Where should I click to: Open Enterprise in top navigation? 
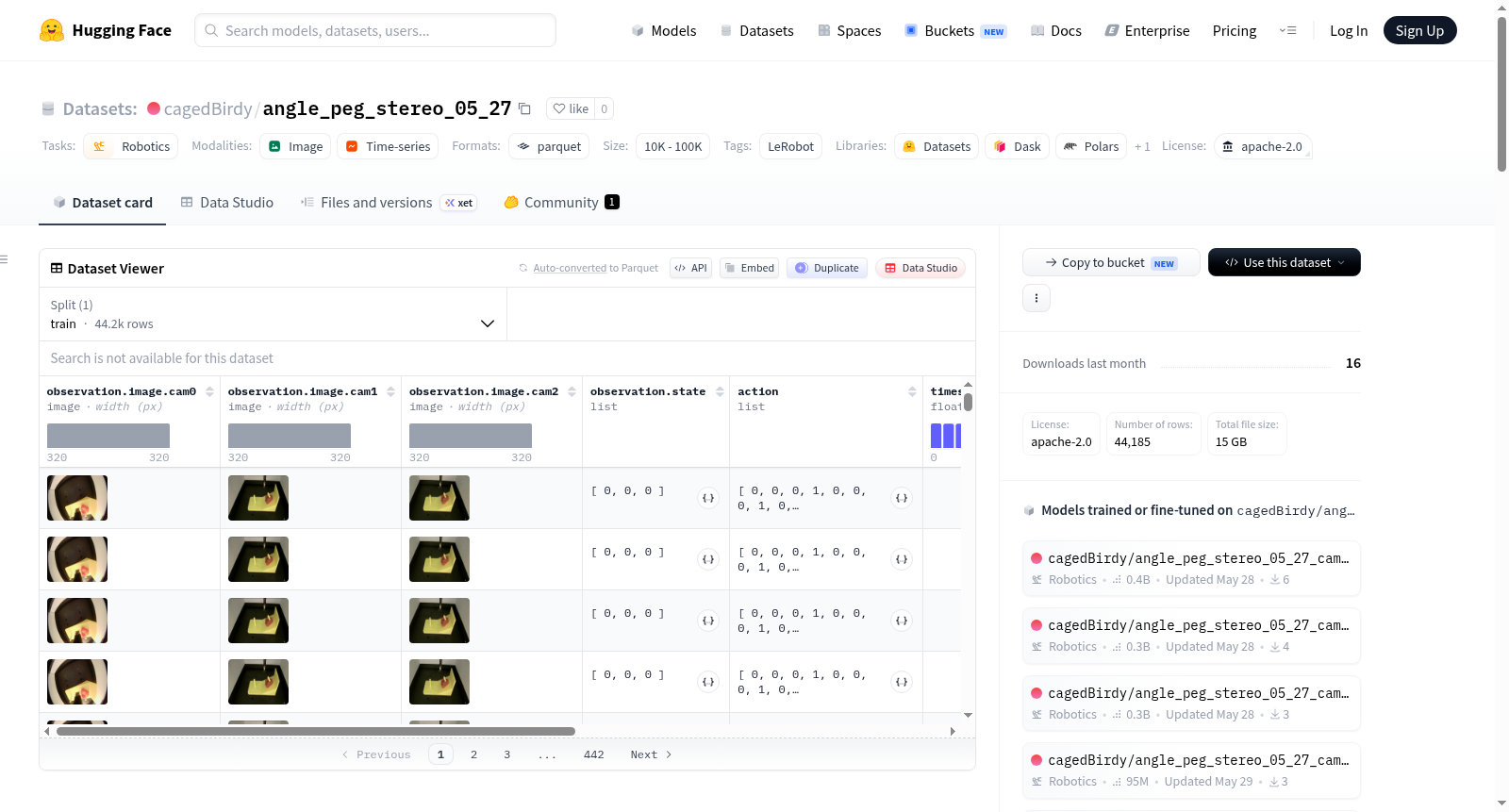1147,30
